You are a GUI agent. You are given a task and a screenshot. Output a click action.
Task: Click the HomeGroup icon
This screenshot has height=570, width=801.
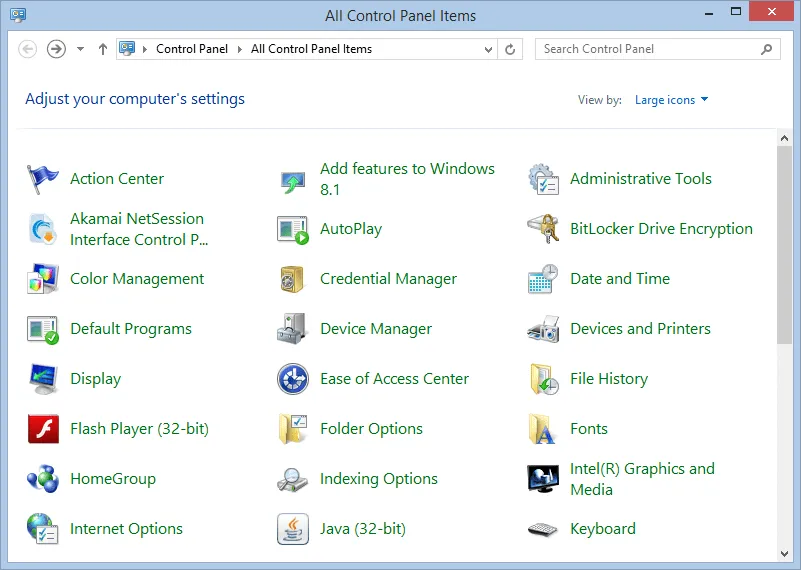coord(43,479)
